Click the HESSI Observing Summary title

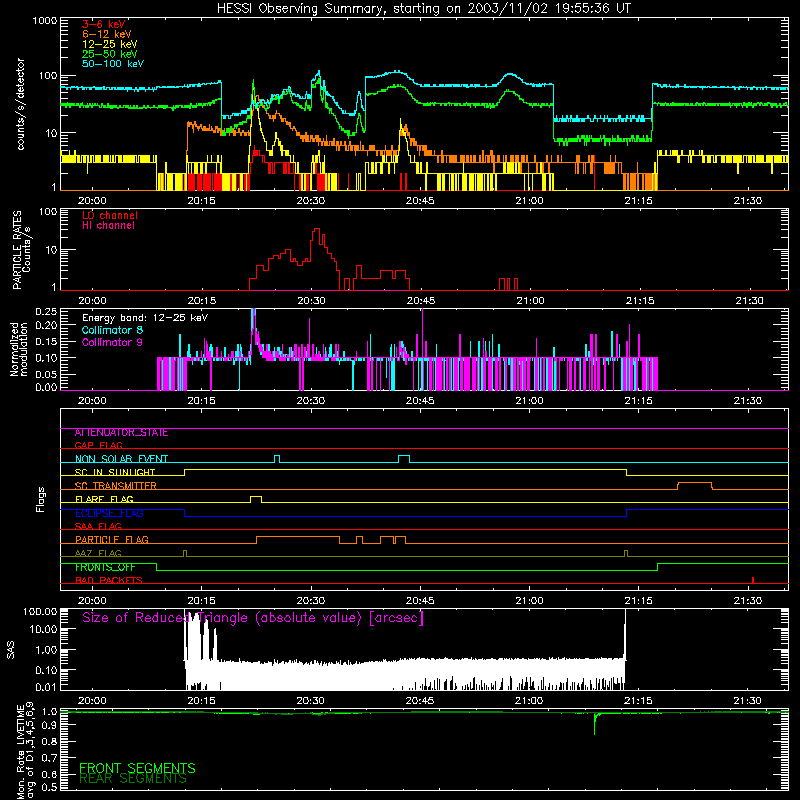[423, 9]
